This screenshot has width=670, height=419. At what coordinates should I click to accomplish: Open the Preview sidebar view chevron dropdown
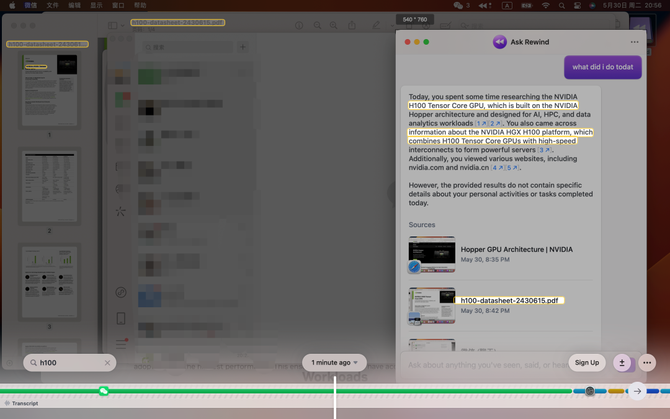pyautogui.click(x=123, y=26)
